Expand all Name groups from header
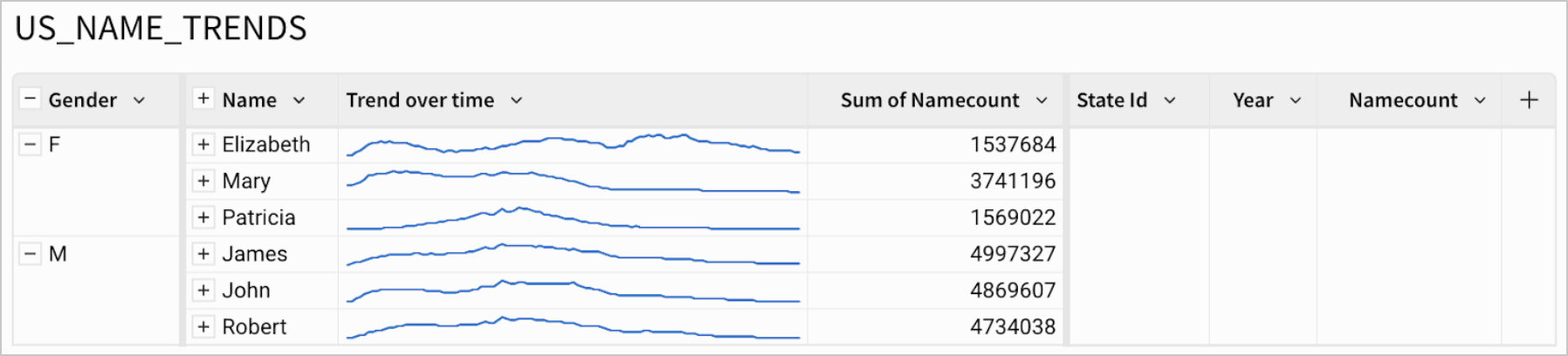This screenshot has width=1568, height=356. (x=203, y=99)
